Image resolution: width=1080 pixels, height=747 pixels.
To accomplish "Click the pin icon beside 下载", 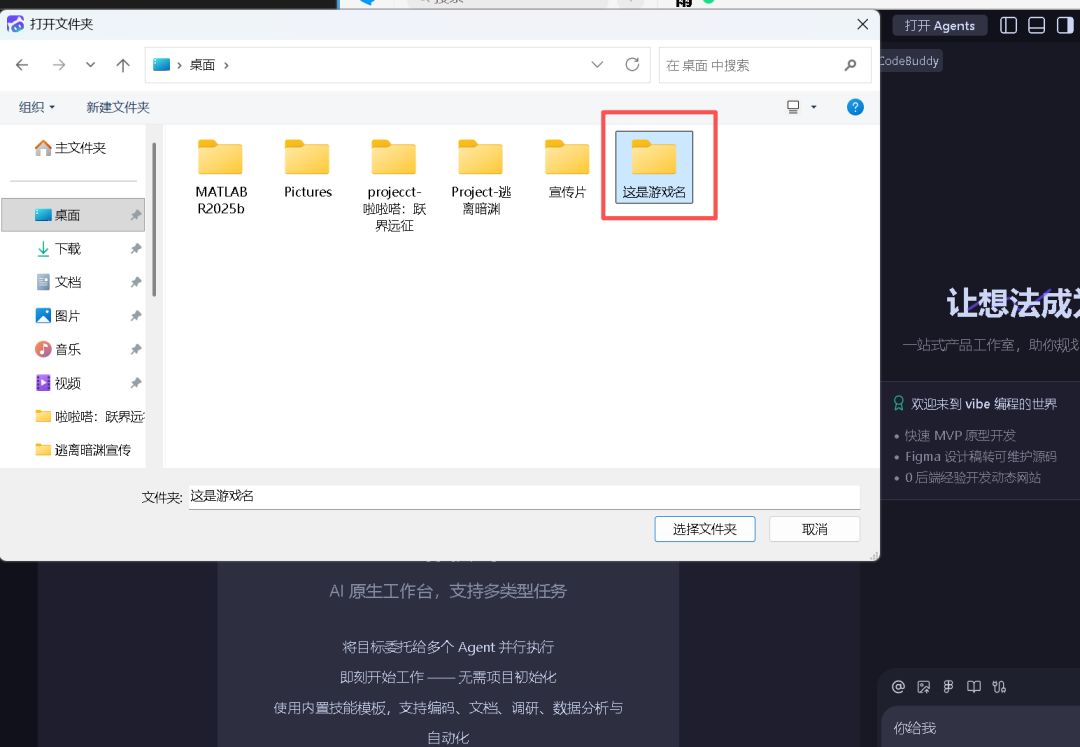I will point(136,249).
